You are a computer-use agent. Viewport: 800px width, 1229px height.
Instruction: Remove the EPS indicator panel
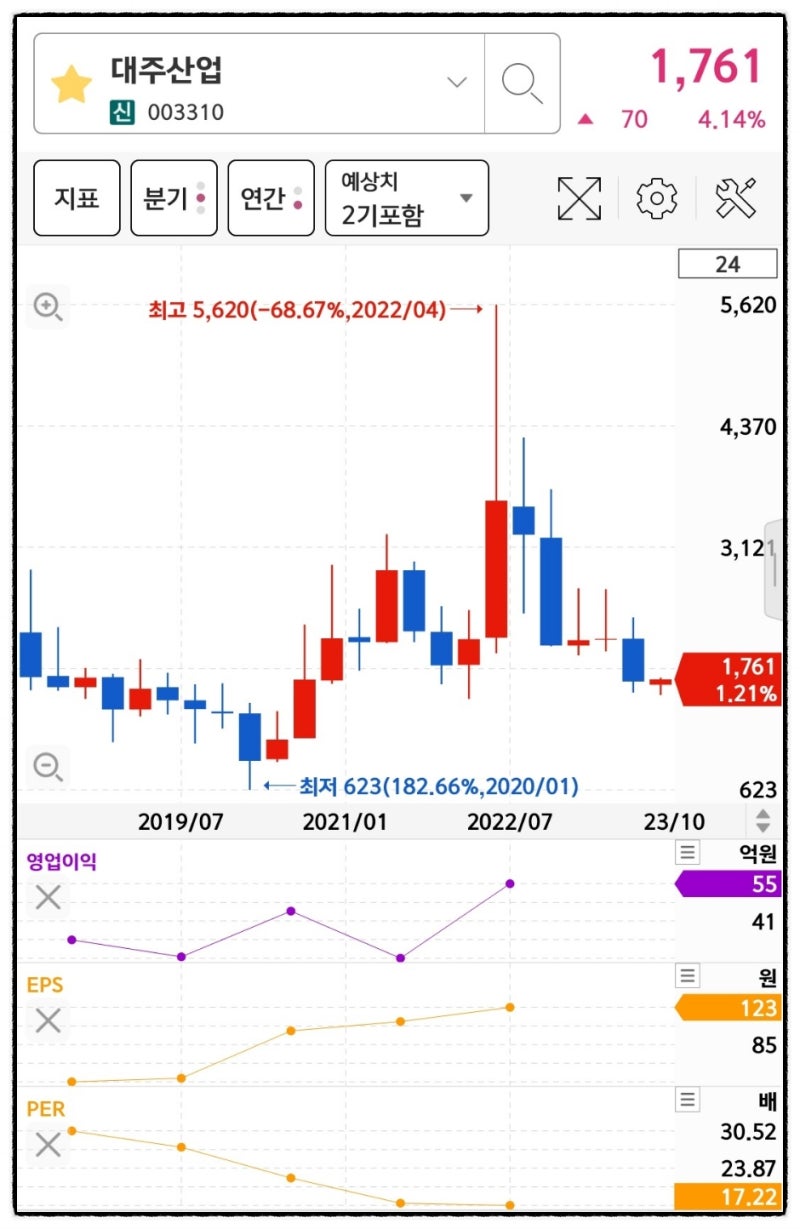tap(48, 1021)
